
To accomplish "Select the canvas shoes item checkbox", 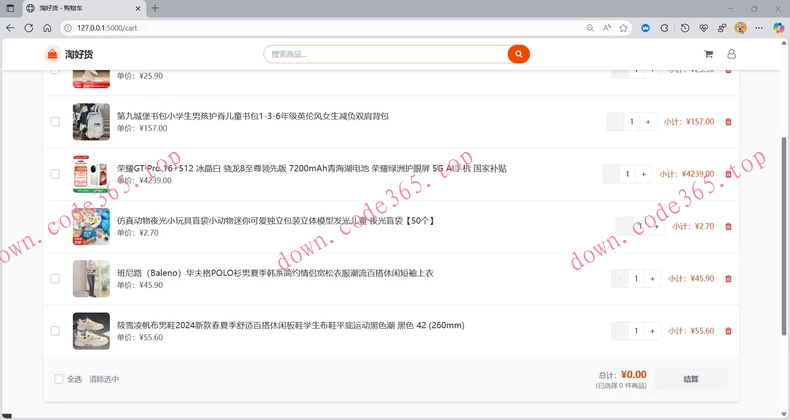I will [x=55, y=331].
